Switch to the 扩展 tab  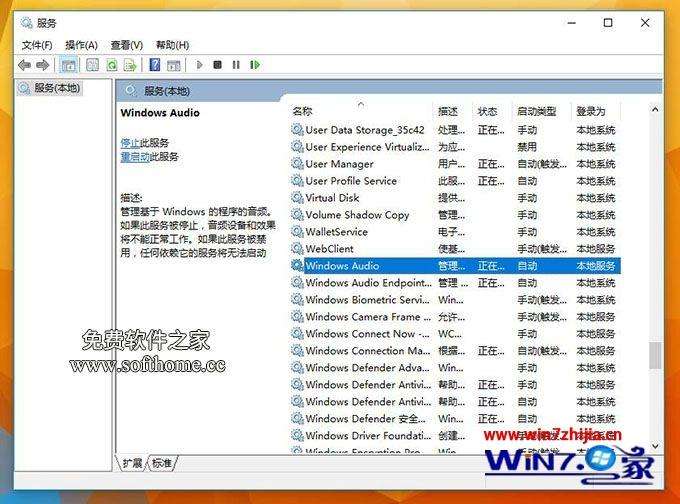pyautogui.click(x=132, y=463)
